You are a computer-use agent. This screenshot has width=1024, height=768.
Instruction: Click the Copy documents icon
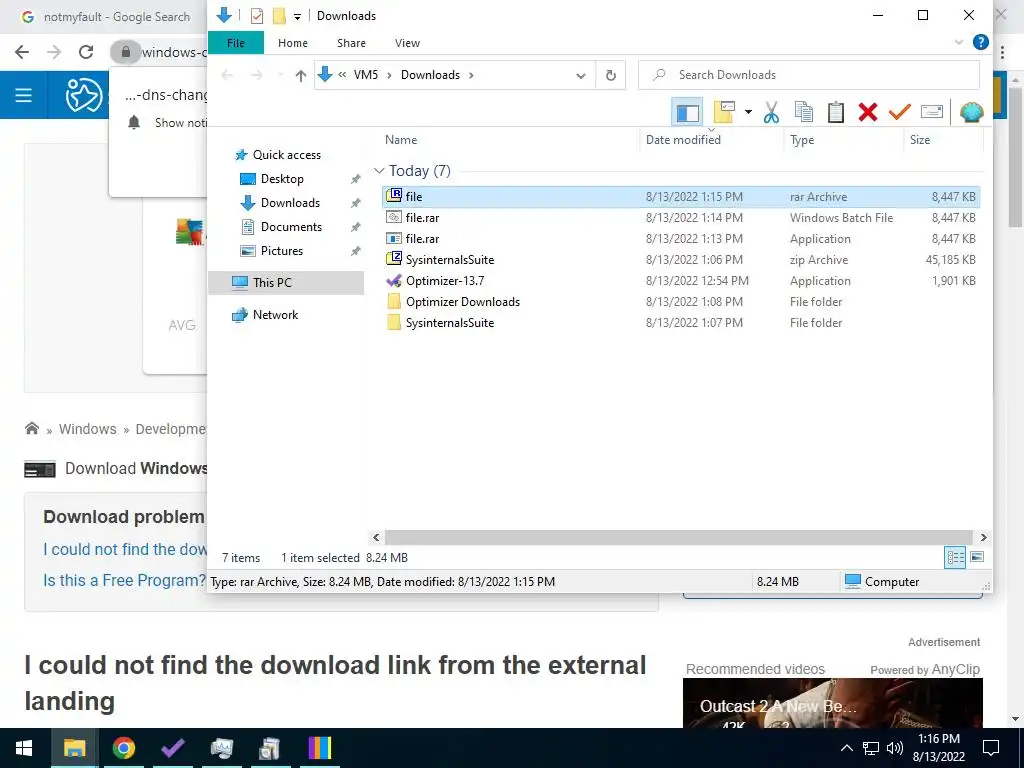(x=803, y=112)
